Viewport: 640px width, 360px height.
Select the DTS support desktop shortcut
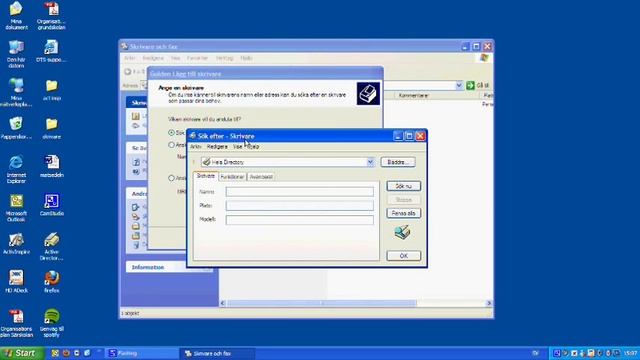[x=51, y=51]
